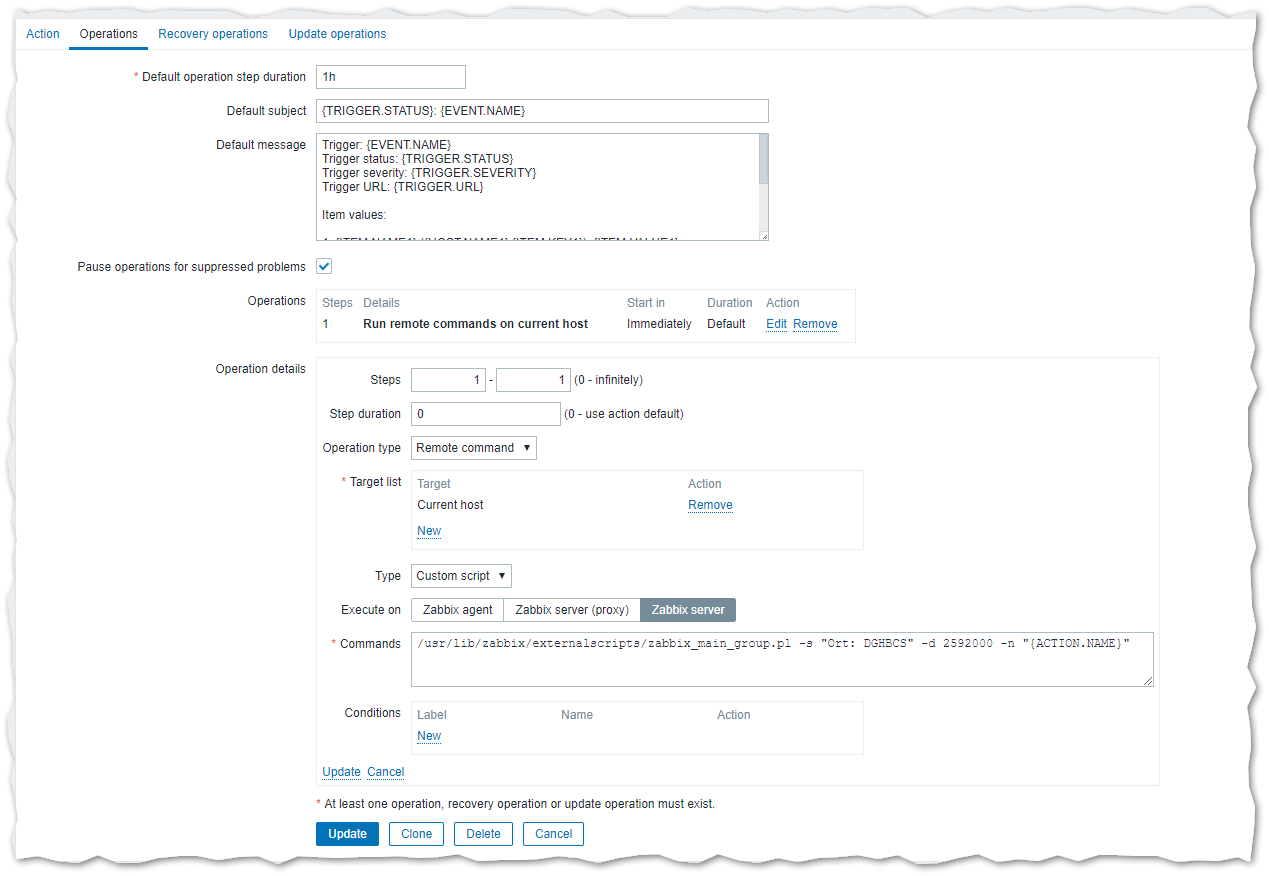Select Zabbix agent execution option
The height and width of the screenshot is (876, 1269).
[457, 610]
